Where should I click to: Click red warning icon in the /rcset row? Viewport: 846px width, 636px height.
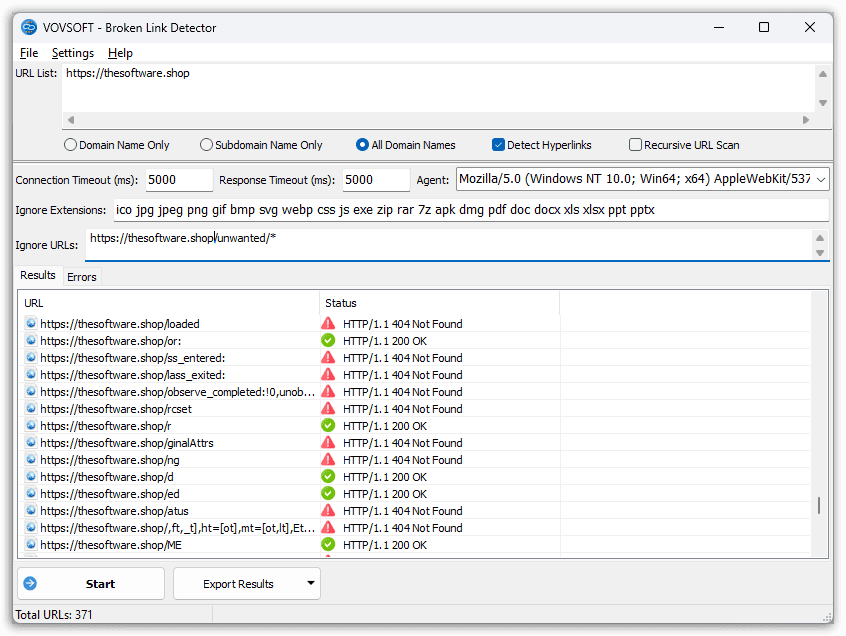pyautogui.click(x=328, y=408)
